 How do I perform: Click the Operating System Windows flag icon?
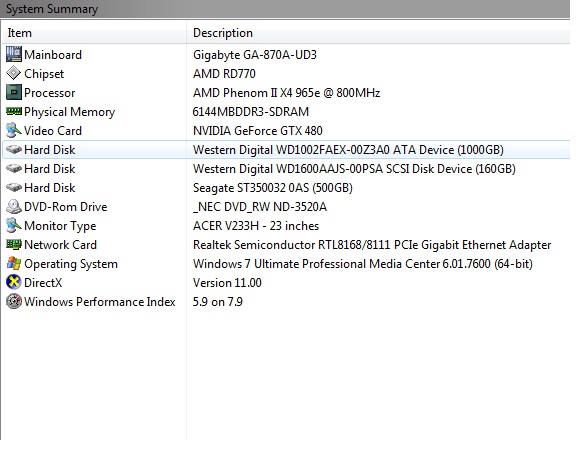pos(14,263)
